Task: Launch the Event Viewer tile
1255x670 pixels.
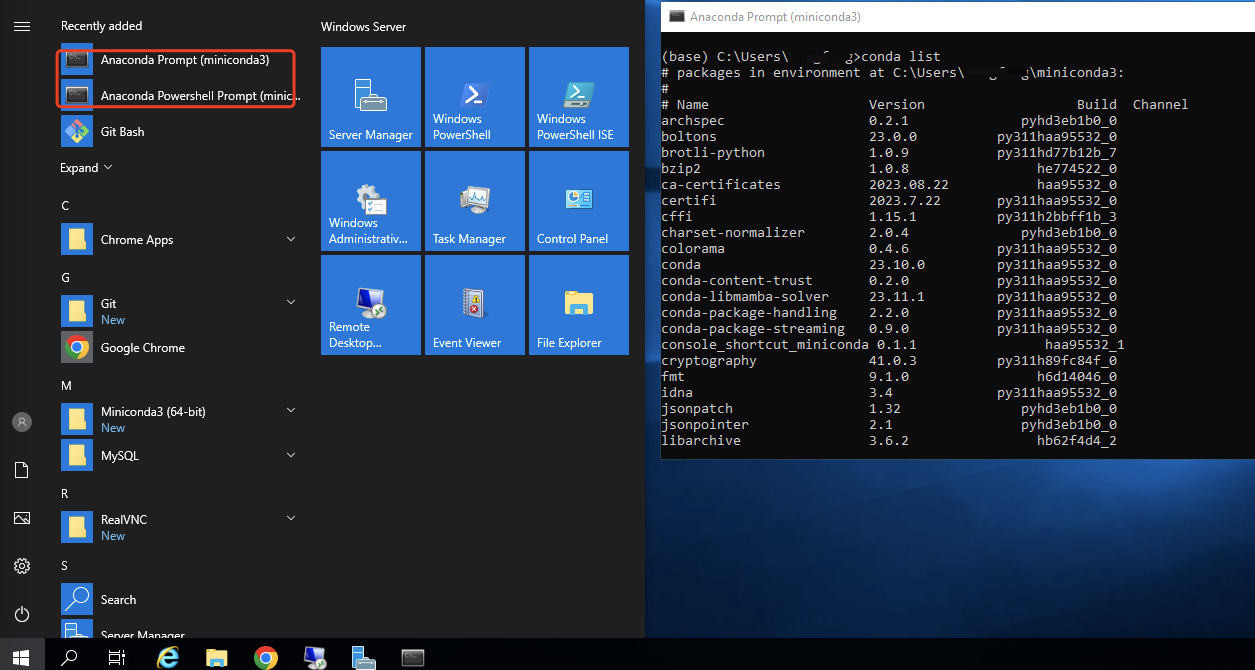Action: [x=474, y=305]
